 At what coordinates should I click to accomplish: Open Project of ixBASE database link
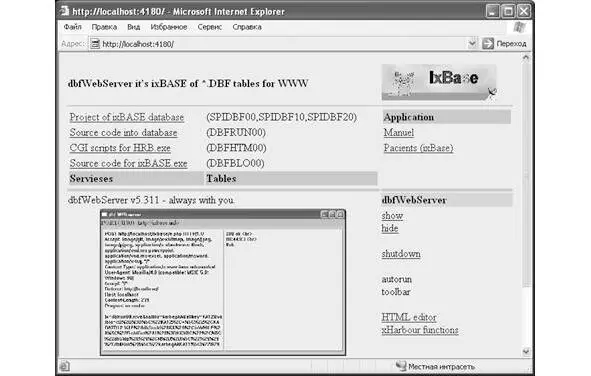coord(127,117)
